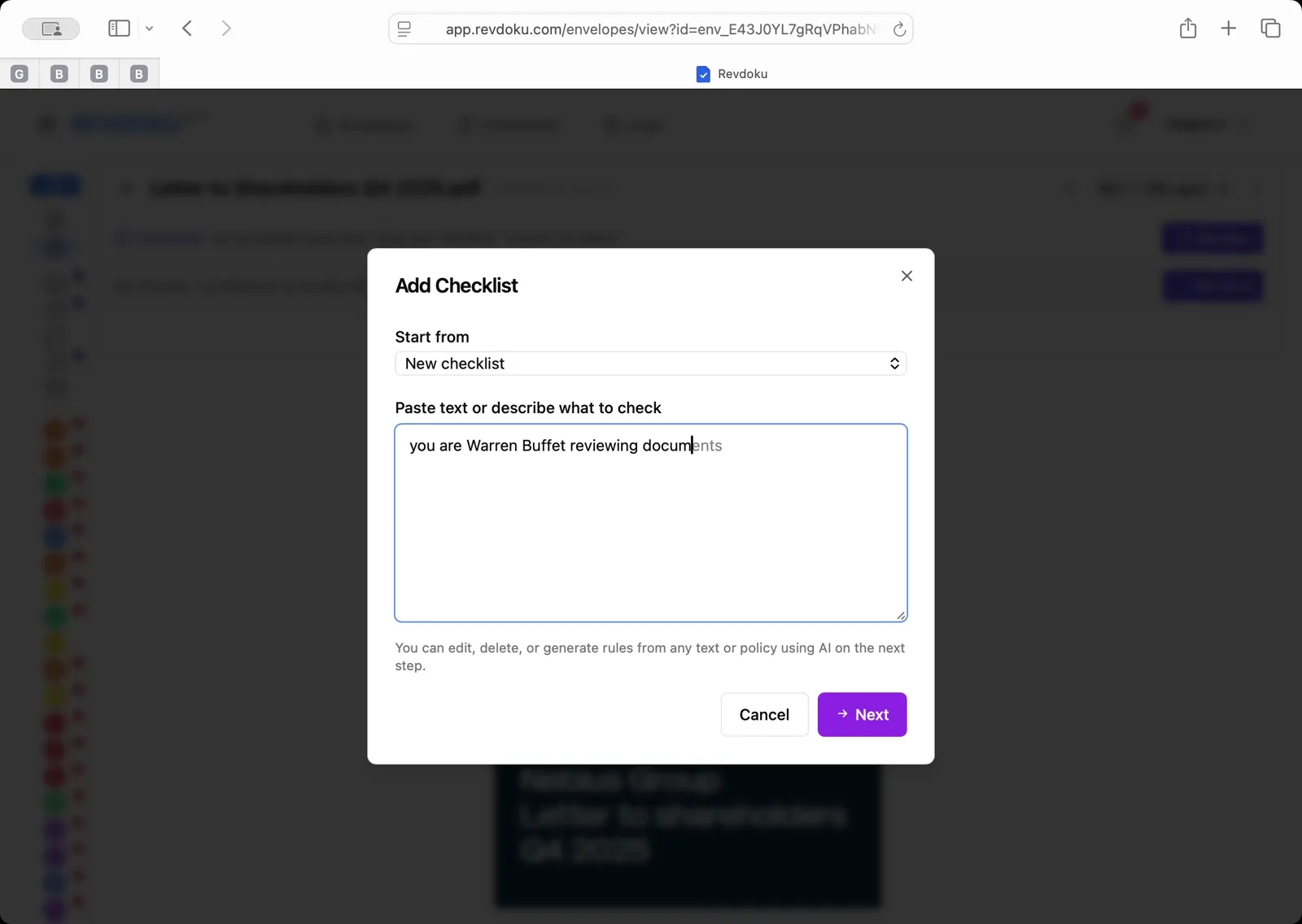Screen dimensions: 1302x924
Task: Toggle the browser sidebar
Action: click(x=119, y=28)
